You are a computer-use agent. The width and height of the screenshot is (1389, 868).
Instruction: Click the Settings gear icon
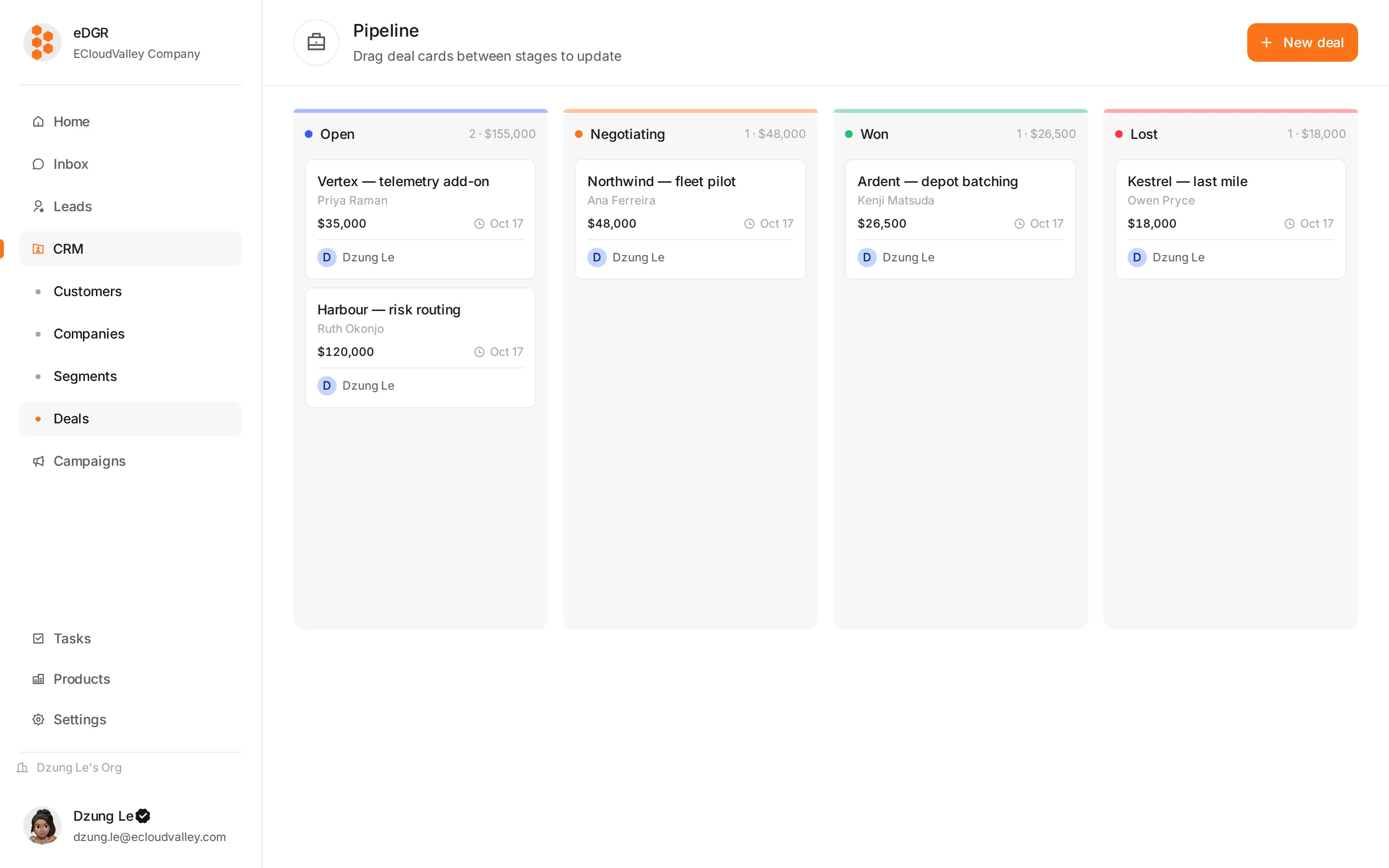click(39, 719)
